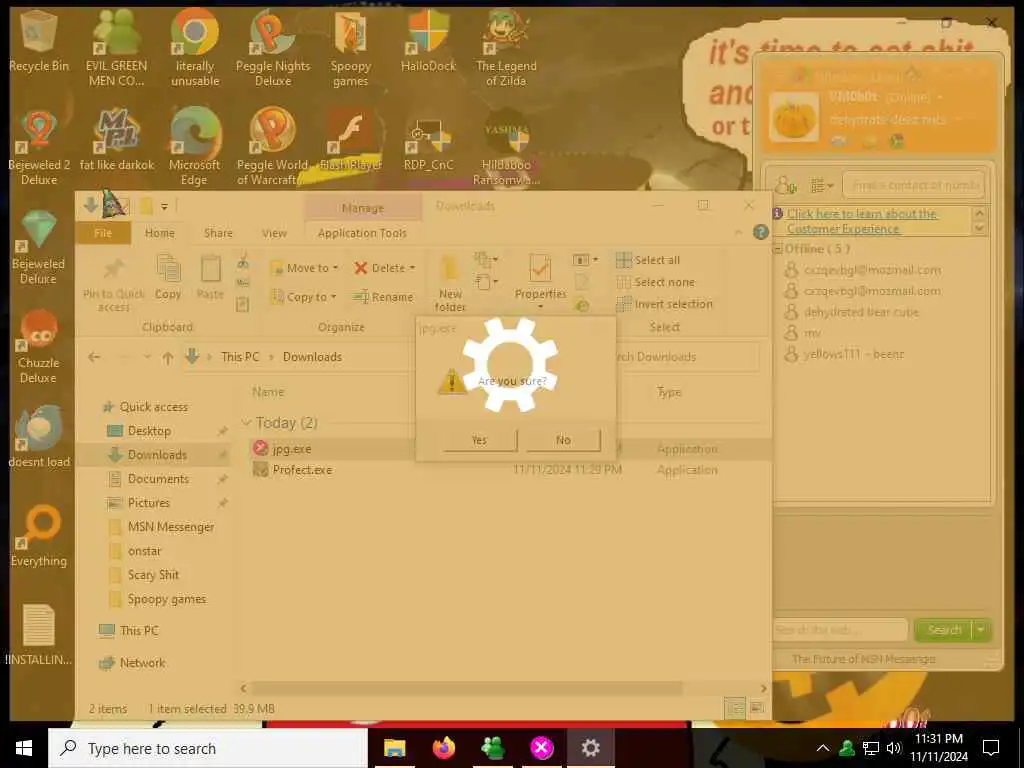Switch to the Home ribbon tab
The width and height of the screenshot is (1024, 768).
pyautogui.click(x=159, y=233)
